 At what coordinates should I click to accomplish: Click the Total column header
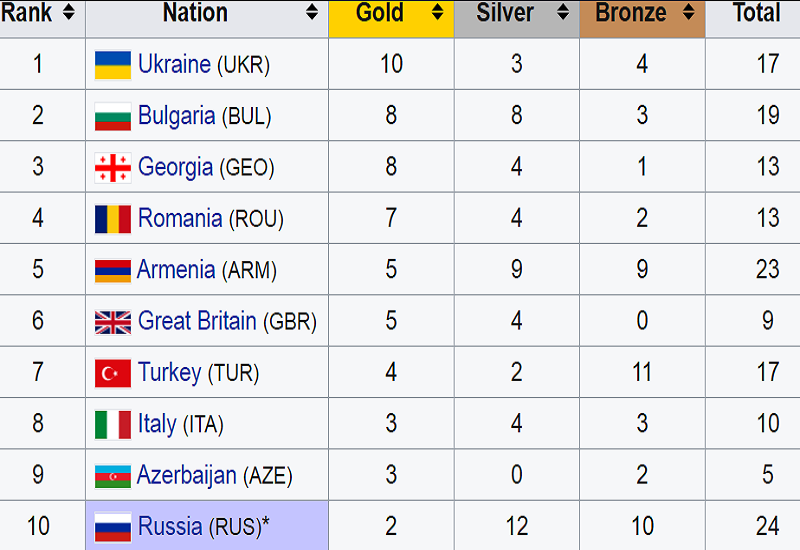tap(756, 13)
